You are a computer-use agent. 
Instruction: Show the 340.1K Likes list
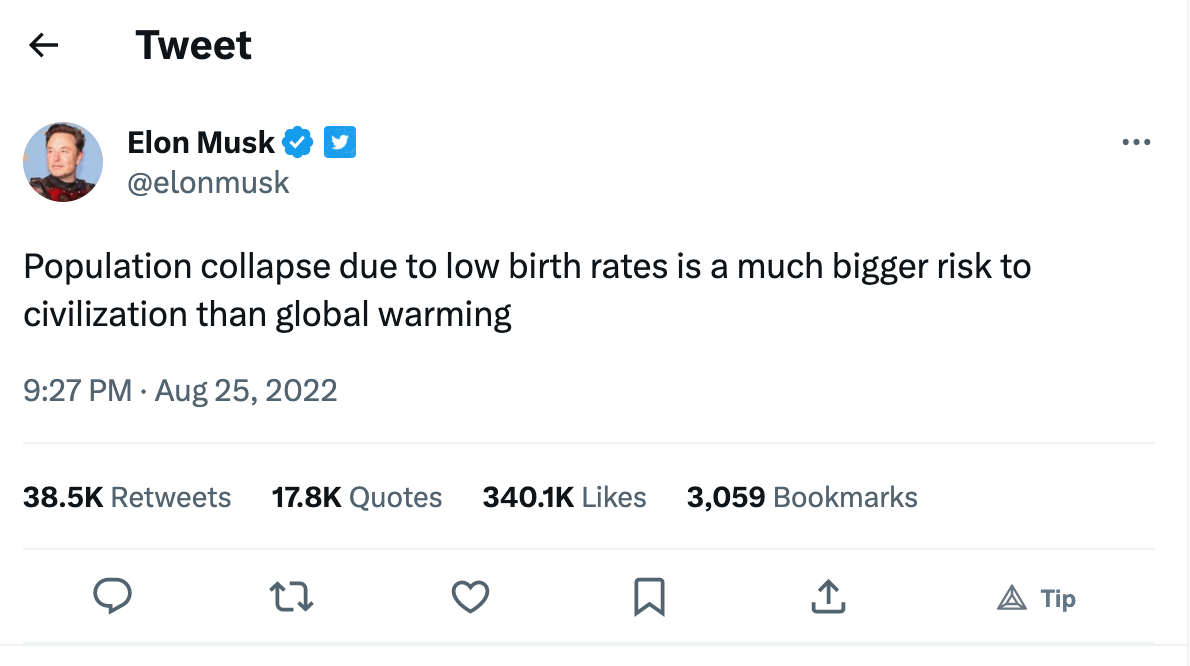pyautogui.click(x=564, y=497)
